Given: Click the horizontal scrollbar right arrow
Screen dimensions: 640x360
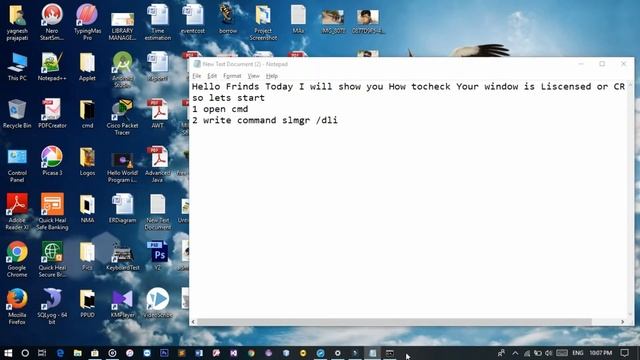Looking at the screenshot, I should coord(622,322).
